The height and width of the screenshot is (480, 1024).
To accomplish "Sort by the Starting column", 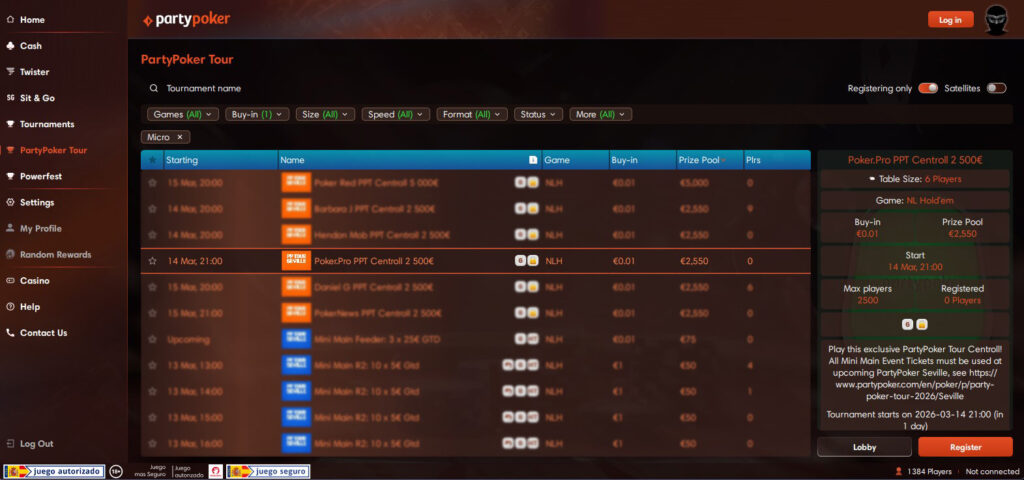I will click(182, 160).
